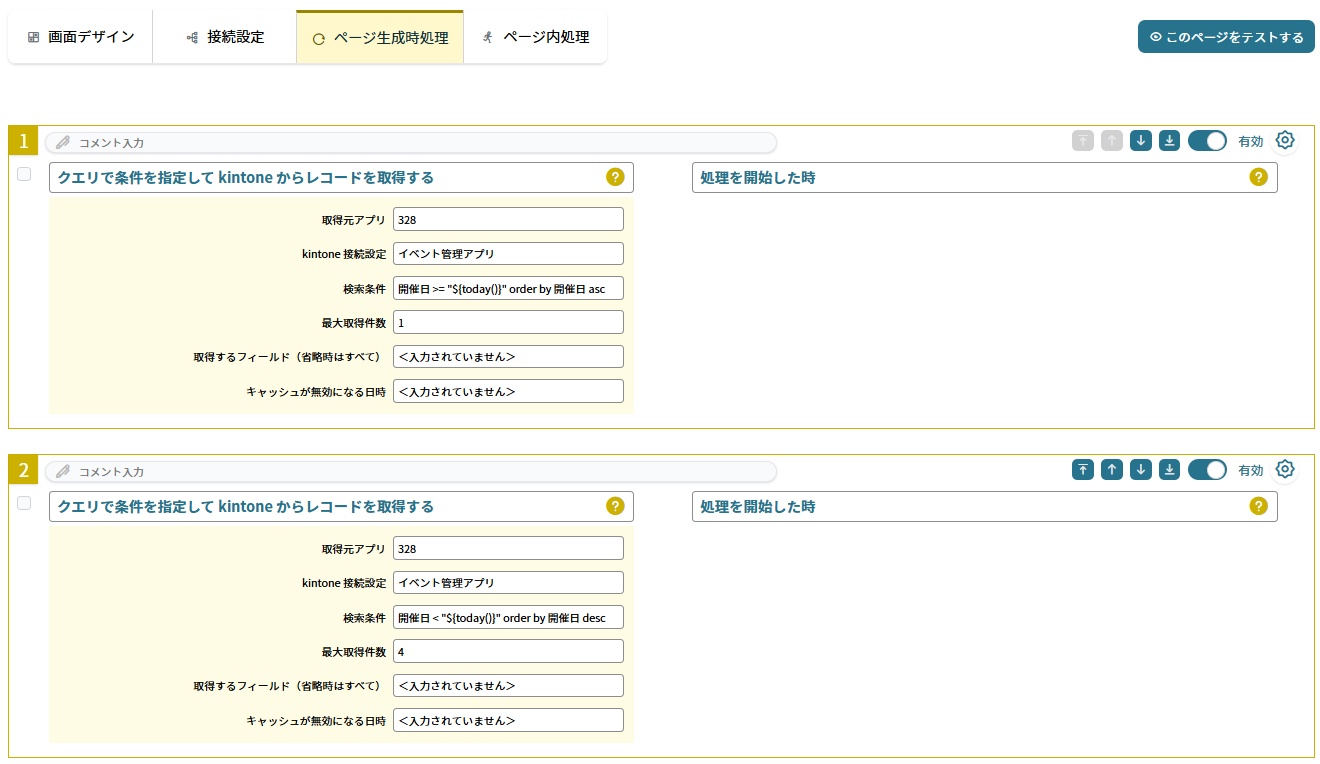Tick the checkbox of block 2
The image size is (1320, 764).
(24, 503)
